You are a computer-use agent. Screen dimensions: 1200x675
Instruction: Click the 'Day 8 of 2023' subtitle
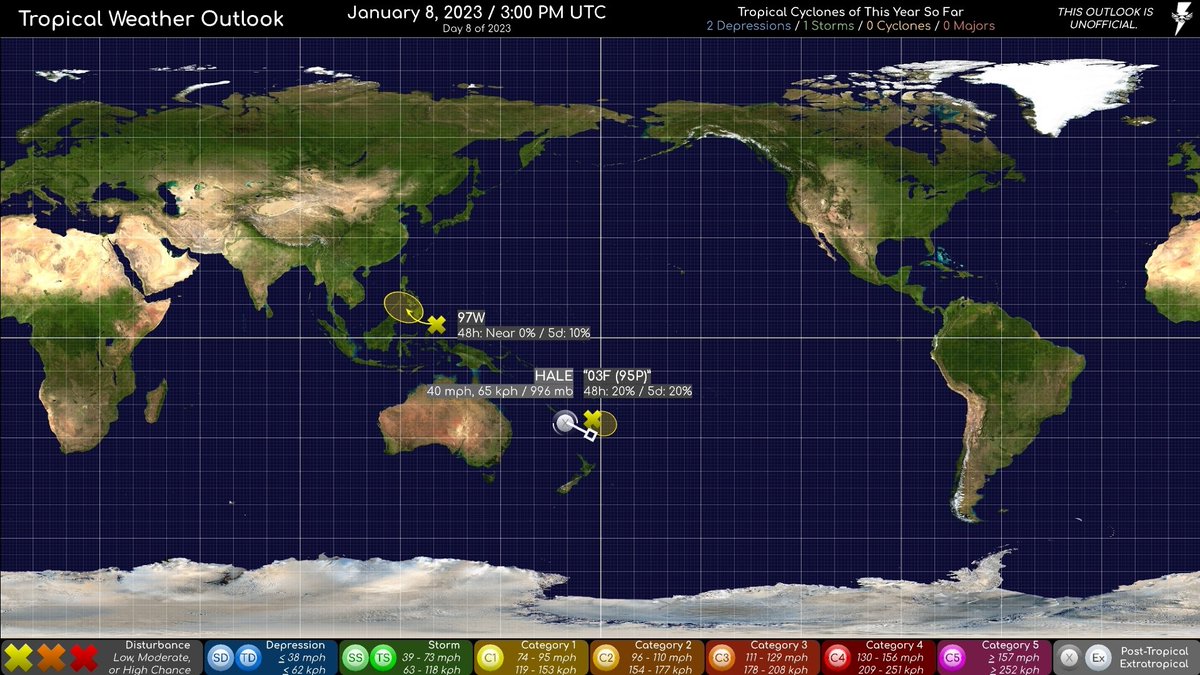pos(477,28)
